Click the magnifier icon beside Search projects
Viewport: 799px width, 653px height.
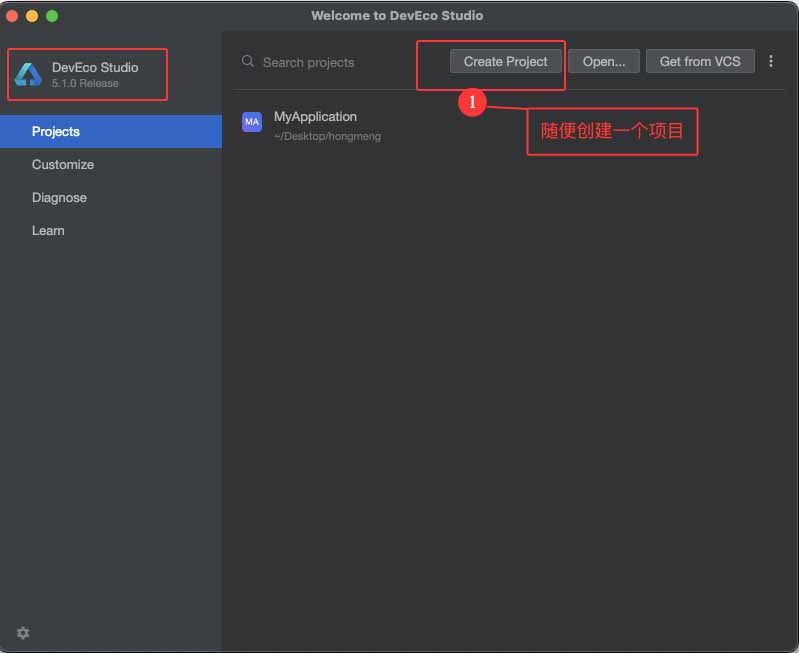(x=248, y=62)
